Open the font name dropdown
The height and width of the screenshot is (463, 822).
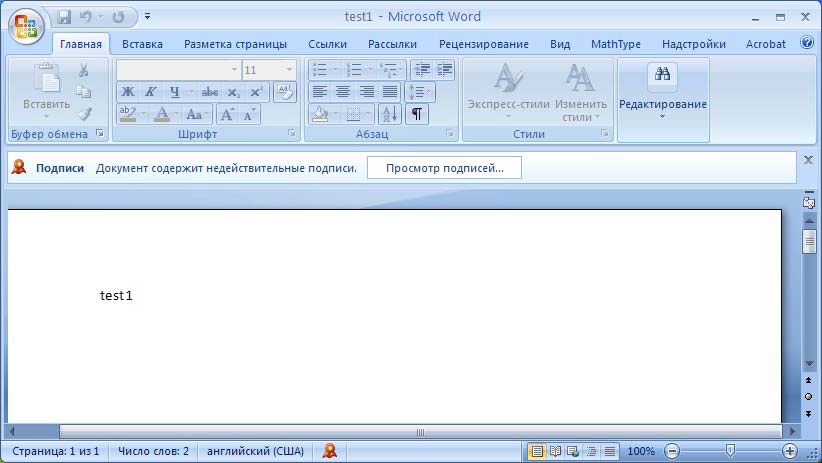point(234,70)
